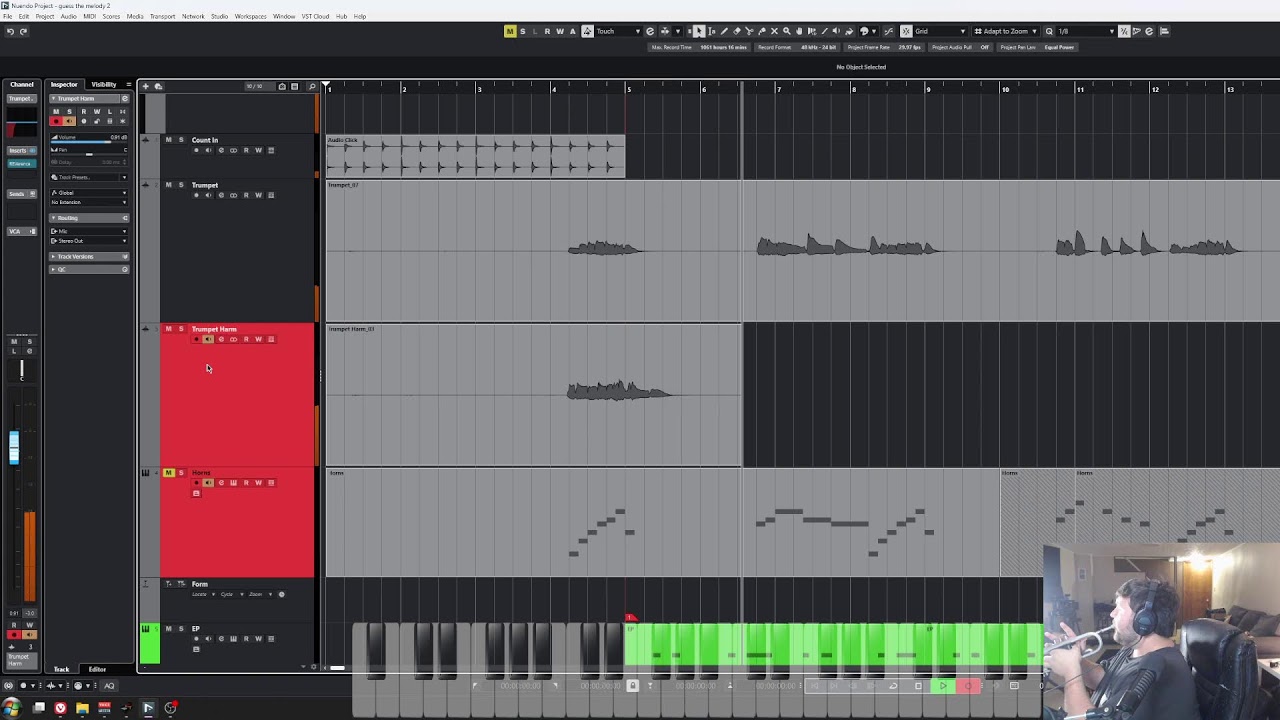This screenshot has width=1280, height=720.
Task: Open the 1/8 quantize preset dropdown
Action: click(1086, 31)
